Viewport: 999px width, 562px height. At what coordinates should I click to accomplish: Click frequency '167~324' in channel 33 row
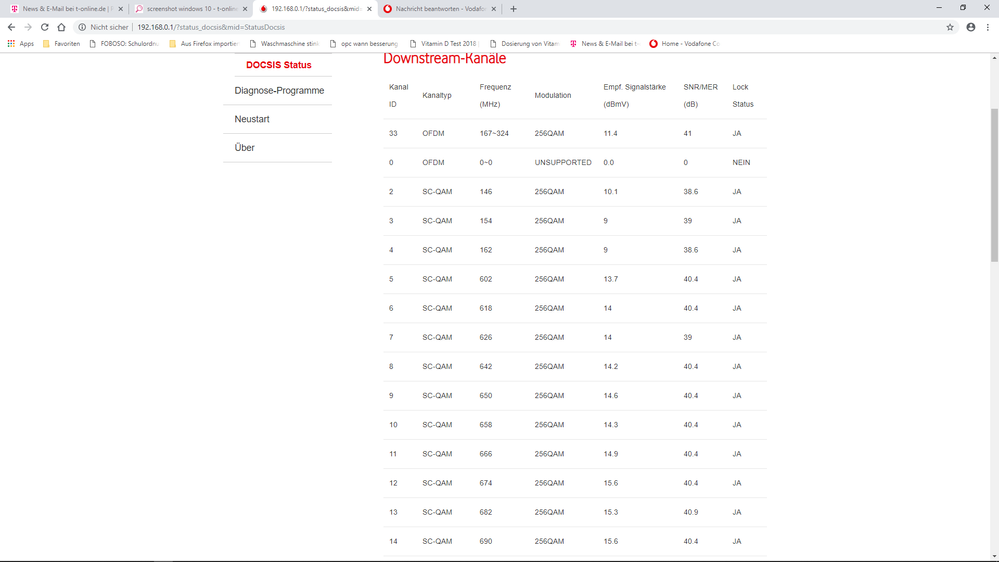pyautogui.click(x=494, y=134)
